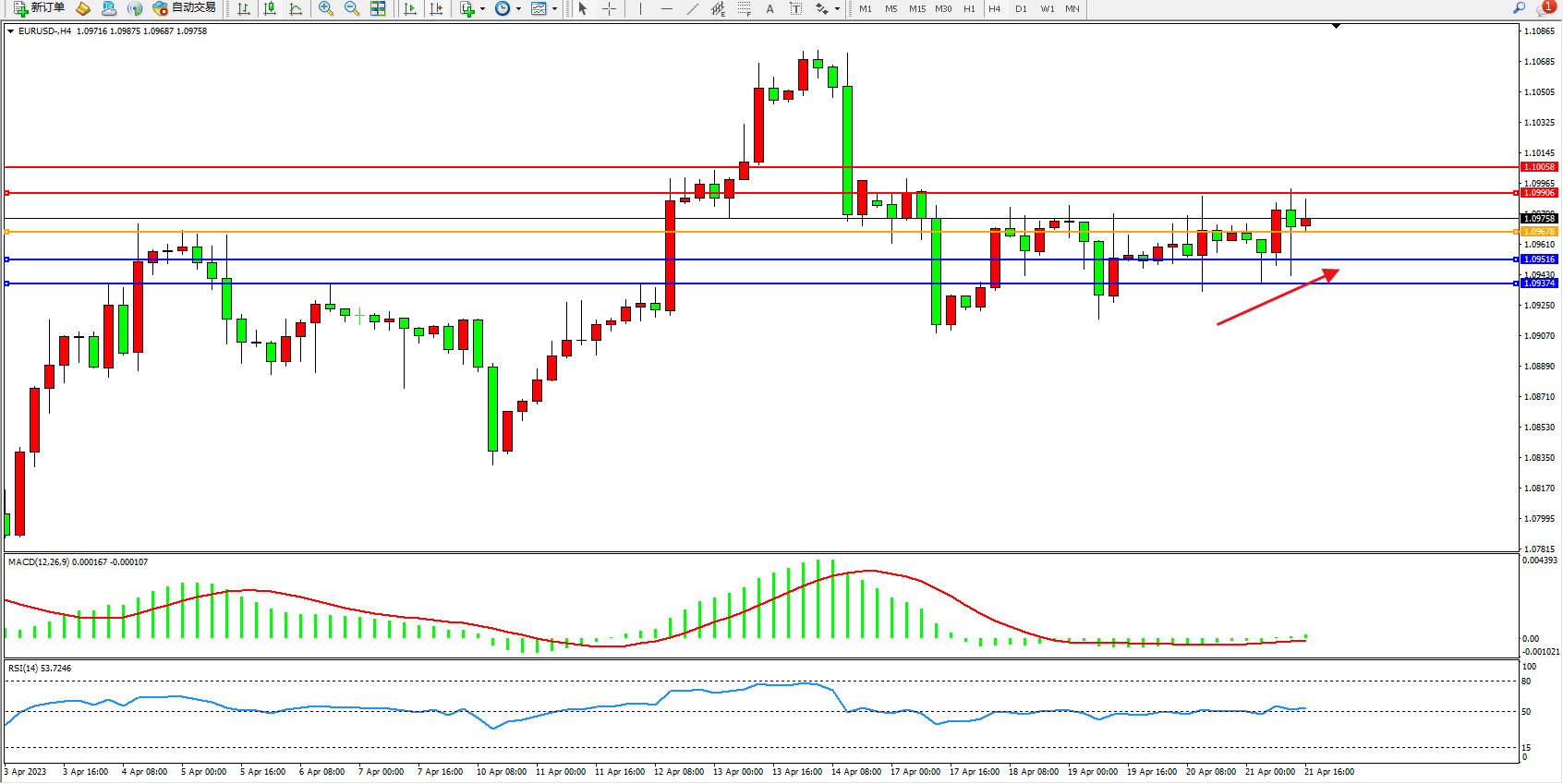Toggle chart auto scroll button
Screen dimensions: 1563x784
pyautogui.click(x=410, y=8)
